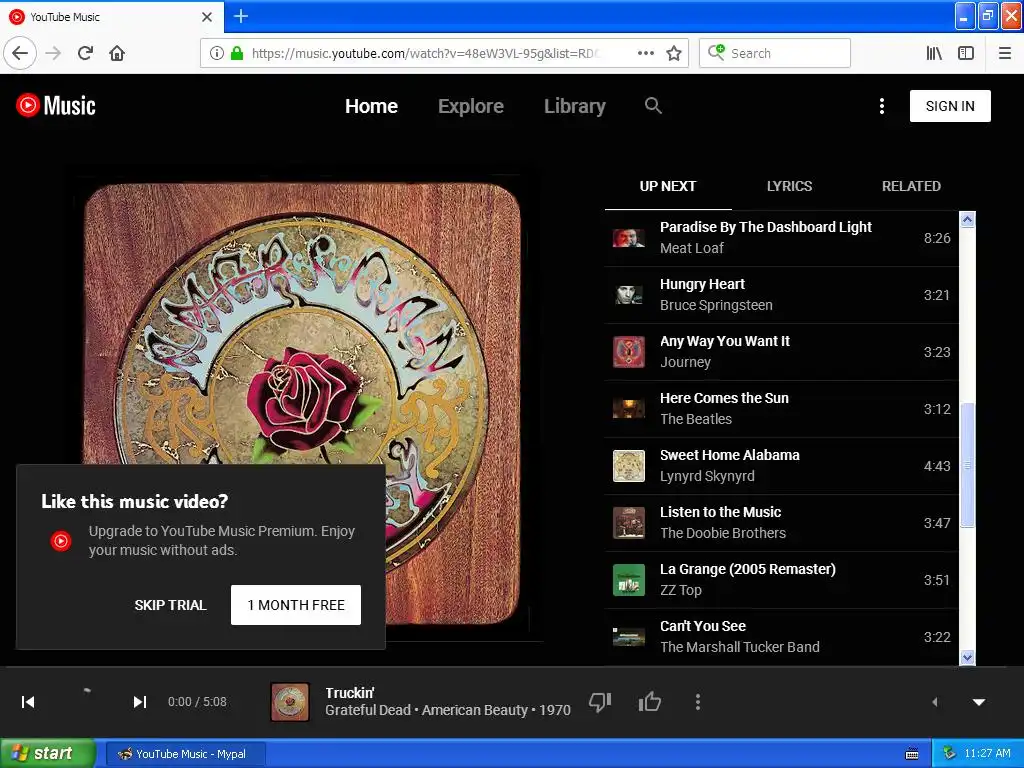The height and width of the screenshot is (768, 1024).
Task: Play Any Way You Want It by Journey
Action: 781,351
